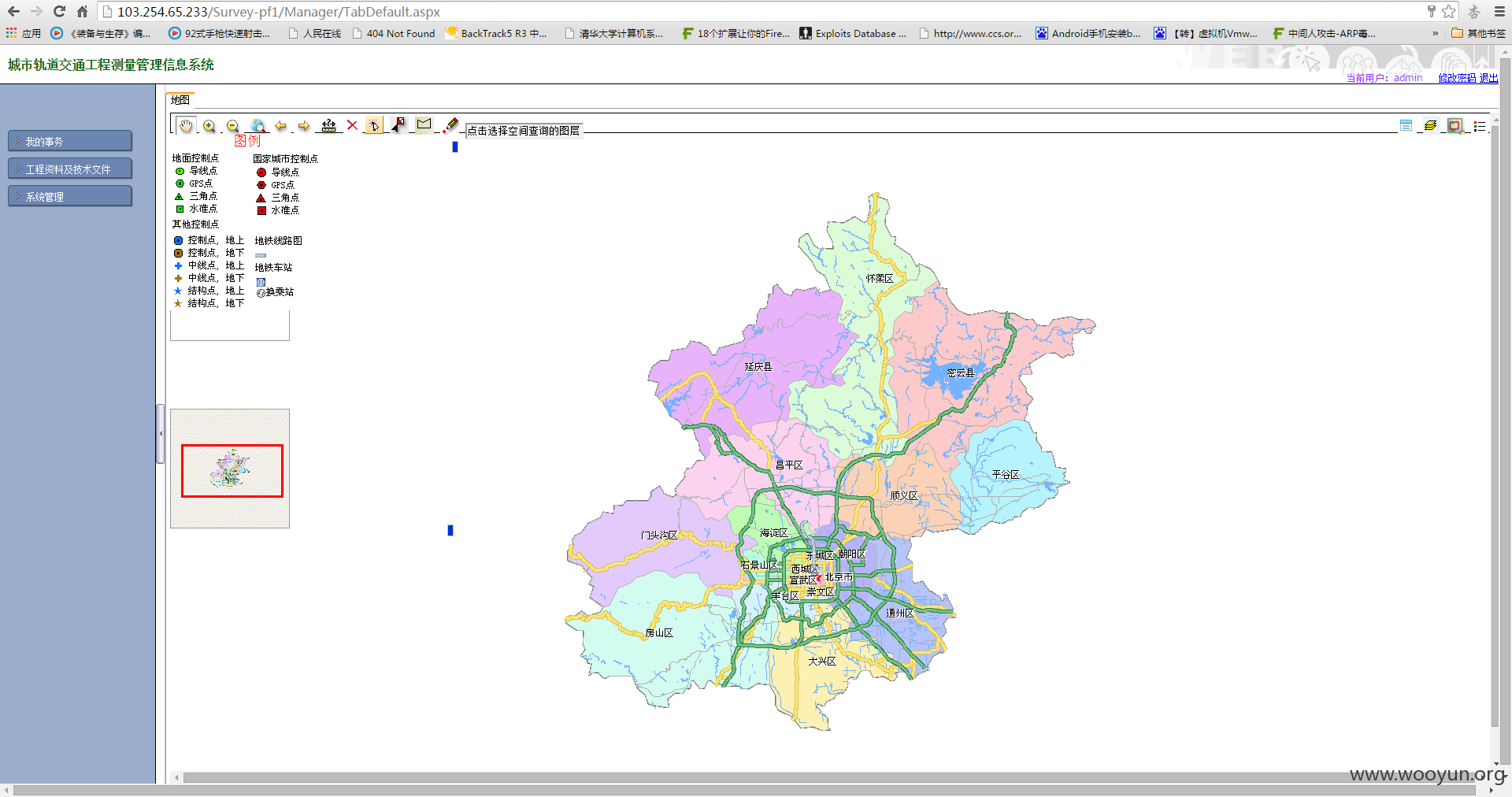1512x797 pixels.
Task: Bookmark this page with the star
Action: [1448, 11]
